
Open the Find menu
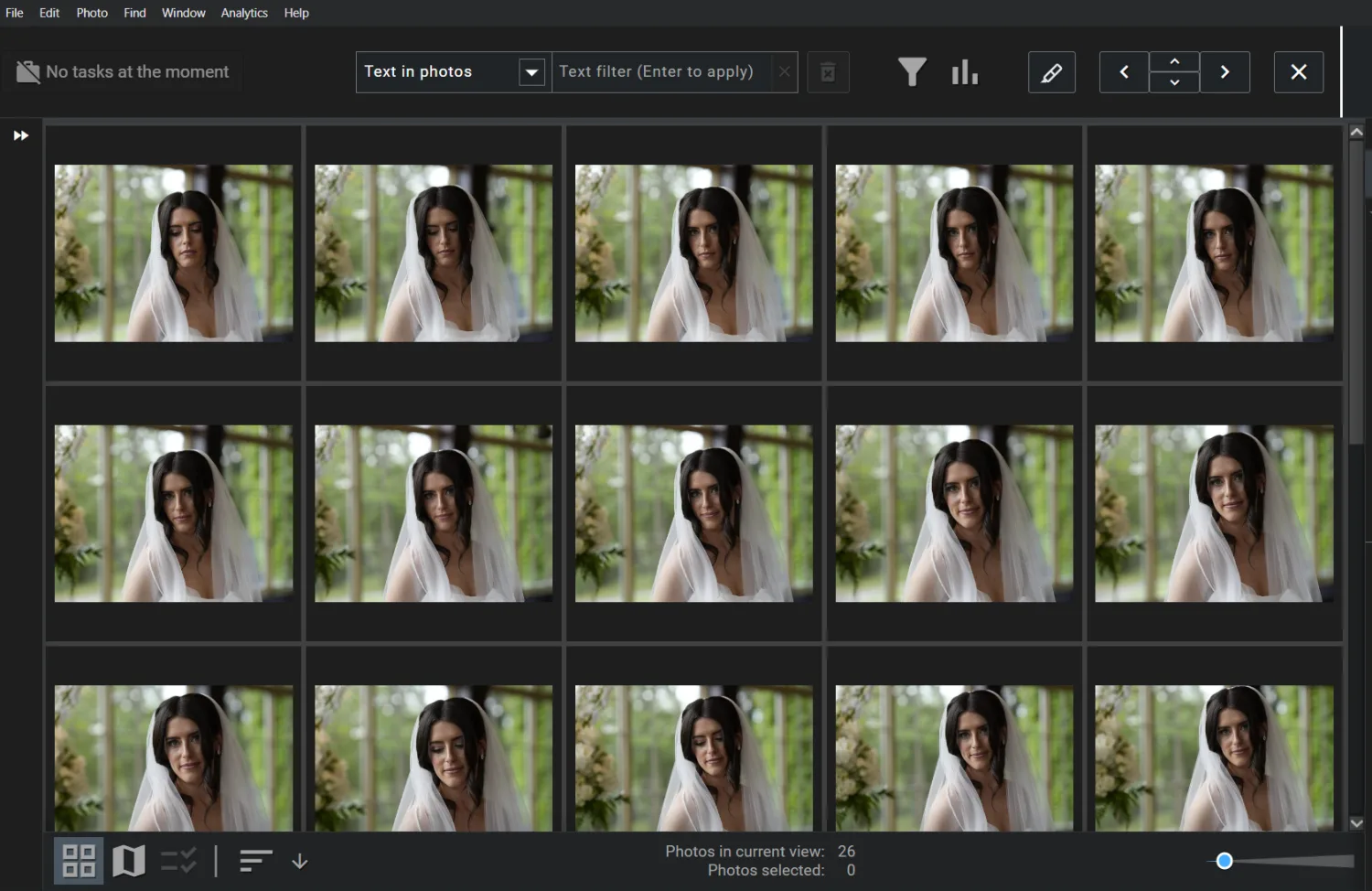134,13
